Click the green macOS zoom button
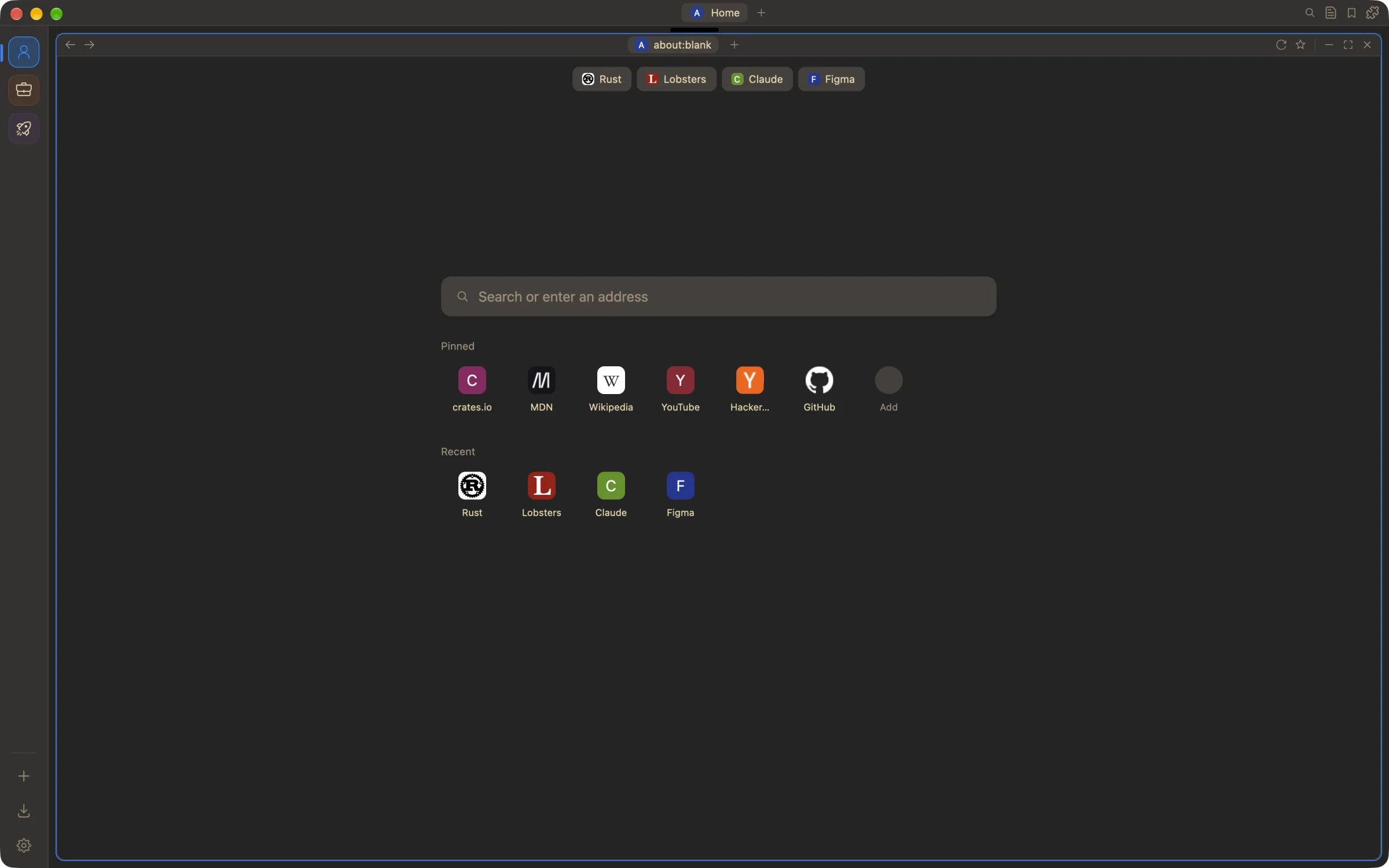This screenshot has width=1389, height=868. click(x=56, y=14)
